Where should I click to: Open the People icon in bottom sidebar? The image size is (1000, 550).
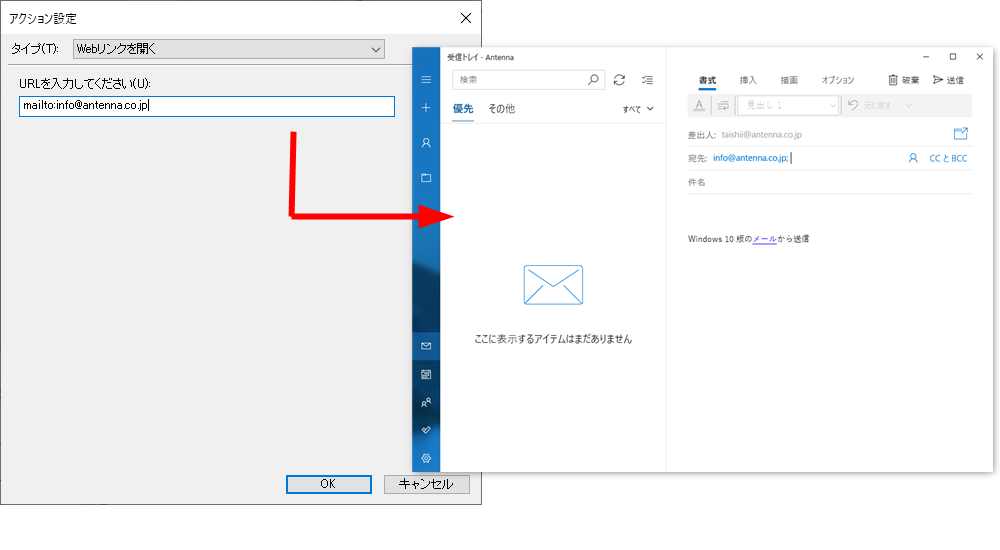pos(426,402)
